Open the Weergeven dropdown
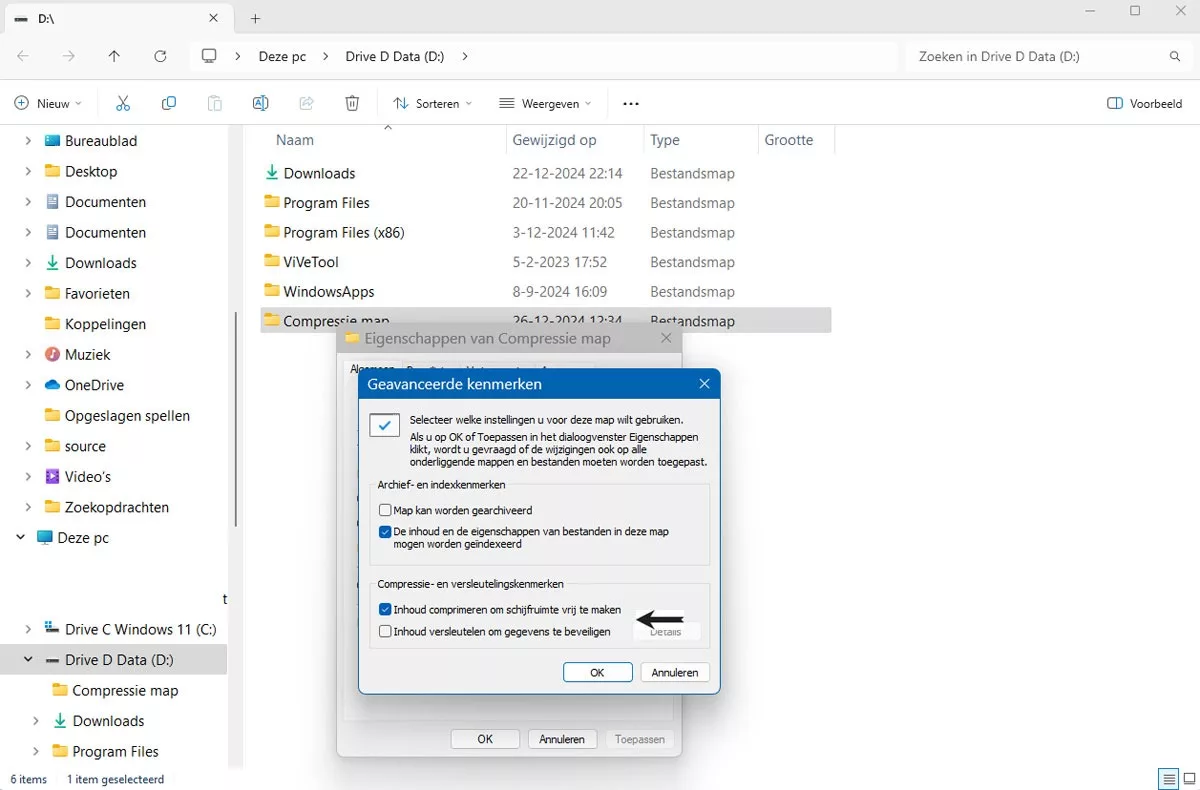This screenshot has height=790, width=1200. [x=545, y=103]
